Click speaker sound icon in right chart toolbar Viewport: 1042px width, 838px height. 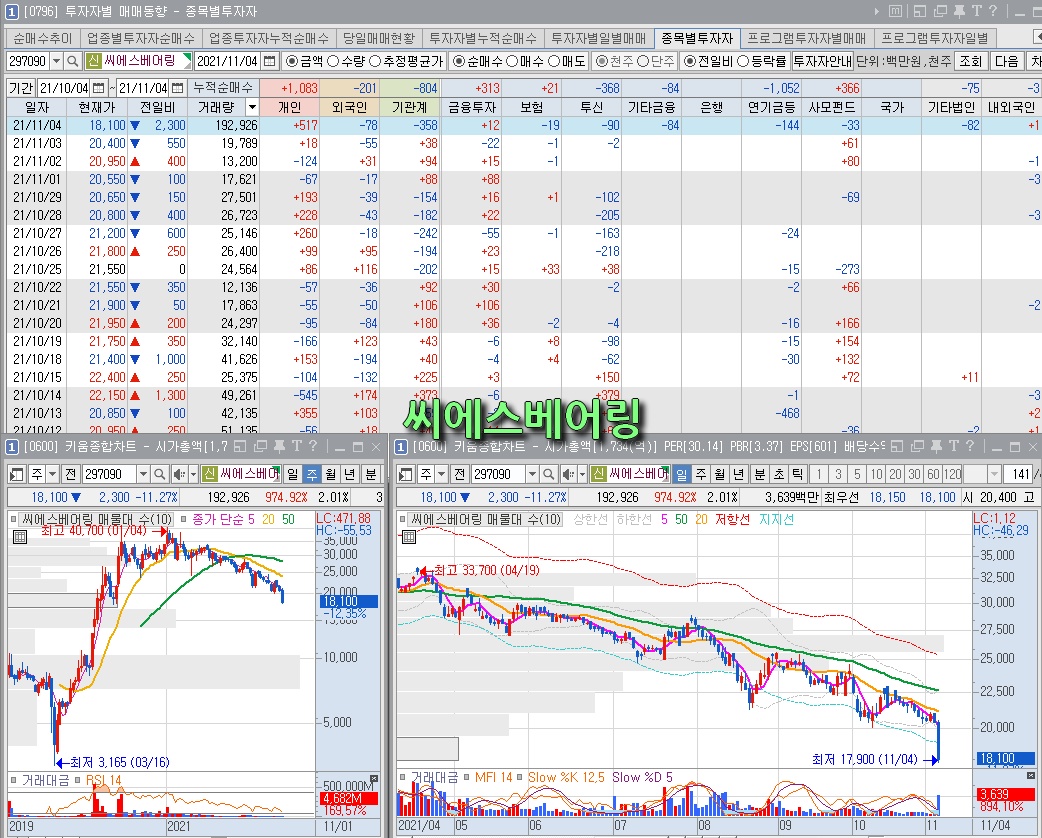tap(568, 474)
